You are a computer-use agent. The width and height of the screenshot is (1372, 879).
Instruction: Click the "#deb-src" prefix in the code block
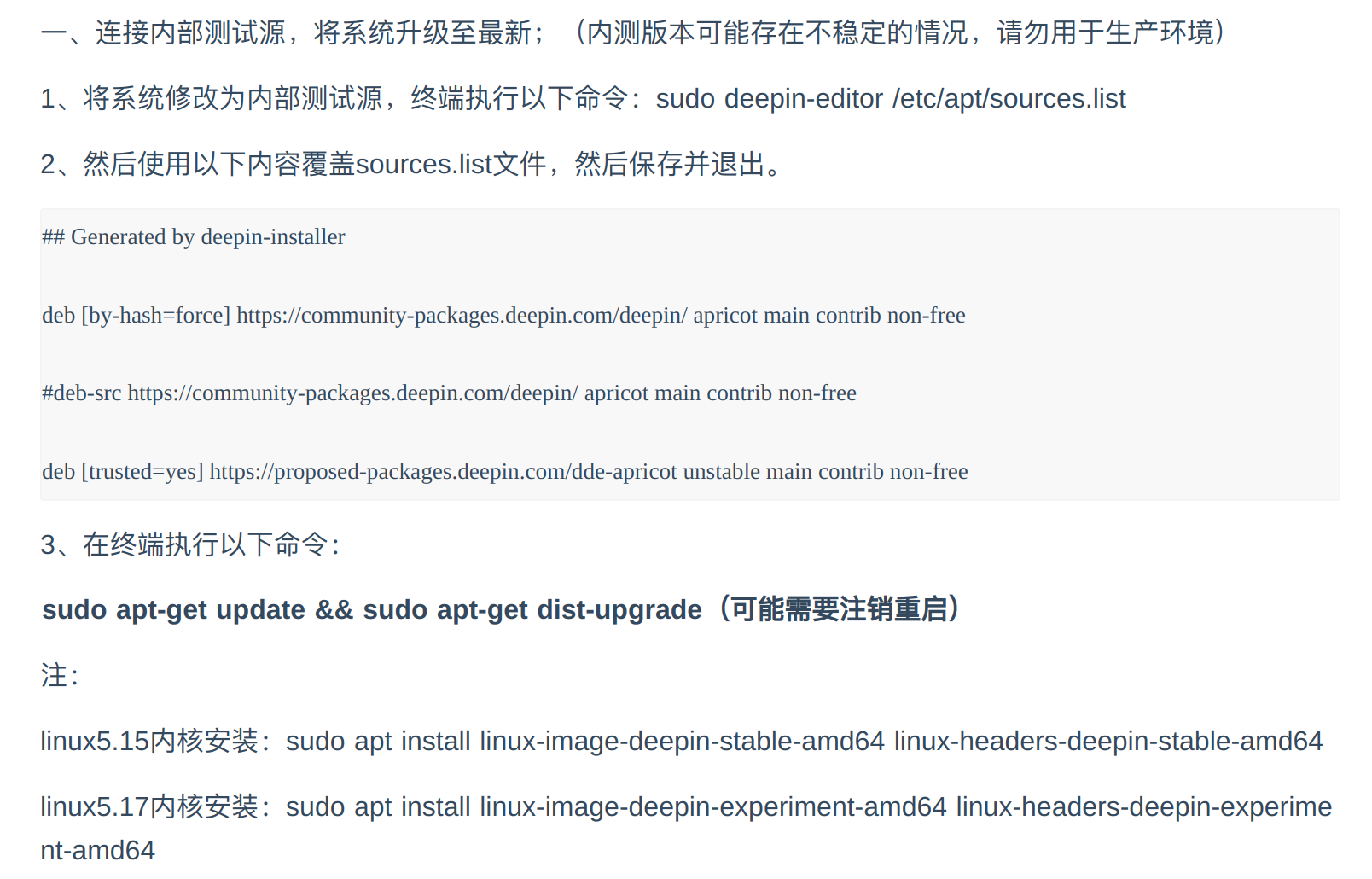click(x=82, y=393)
